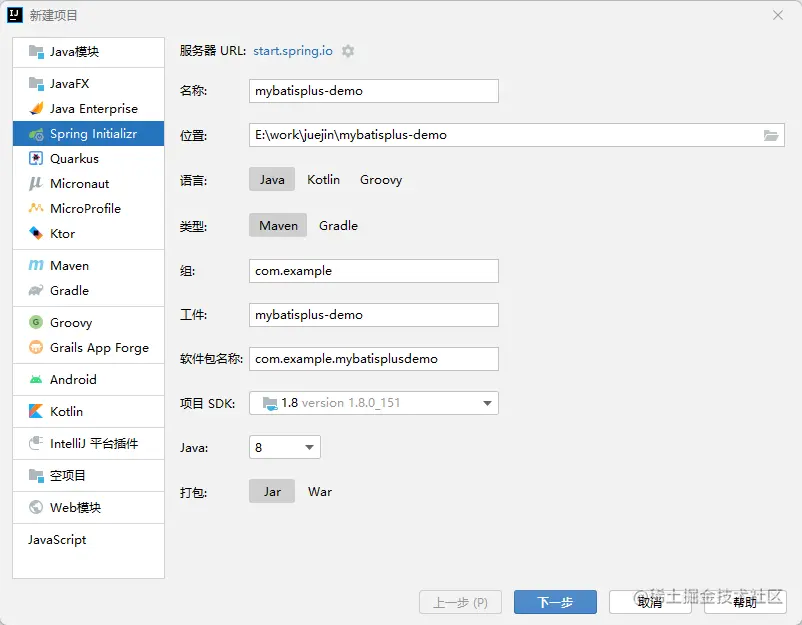Select Ktor project type

pos(88,233)
